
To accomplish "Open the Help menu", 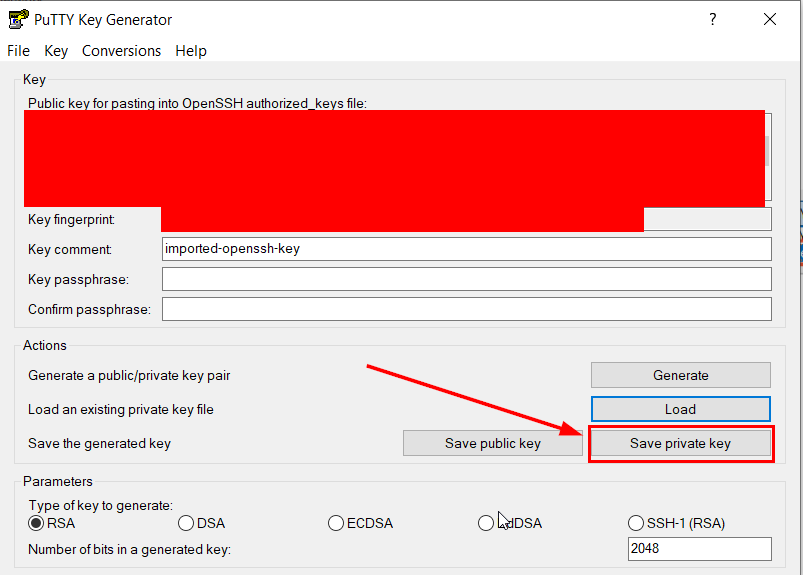I will click(x=191, y=51).
